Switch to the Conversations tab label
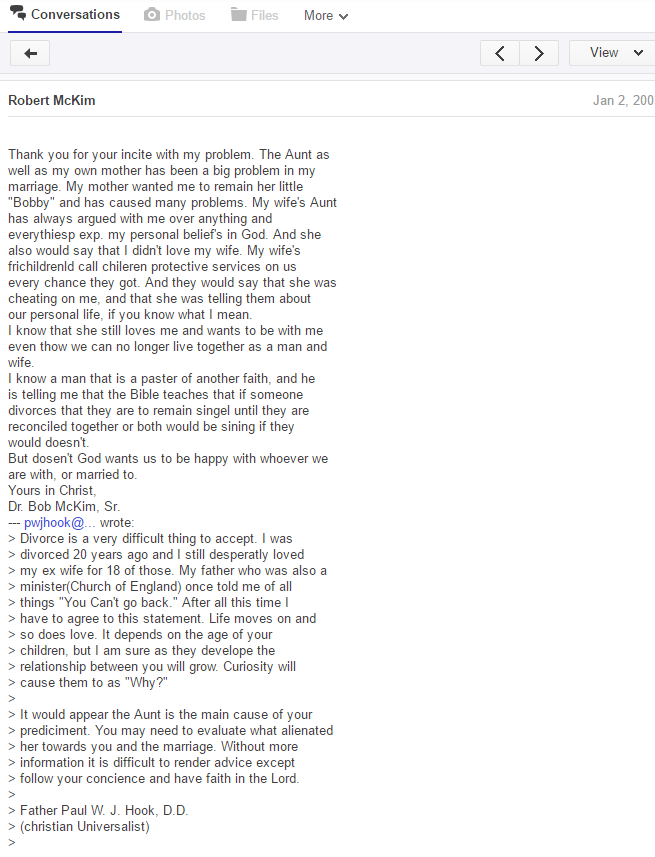655x857 pixels. click(x=75, y=14)
